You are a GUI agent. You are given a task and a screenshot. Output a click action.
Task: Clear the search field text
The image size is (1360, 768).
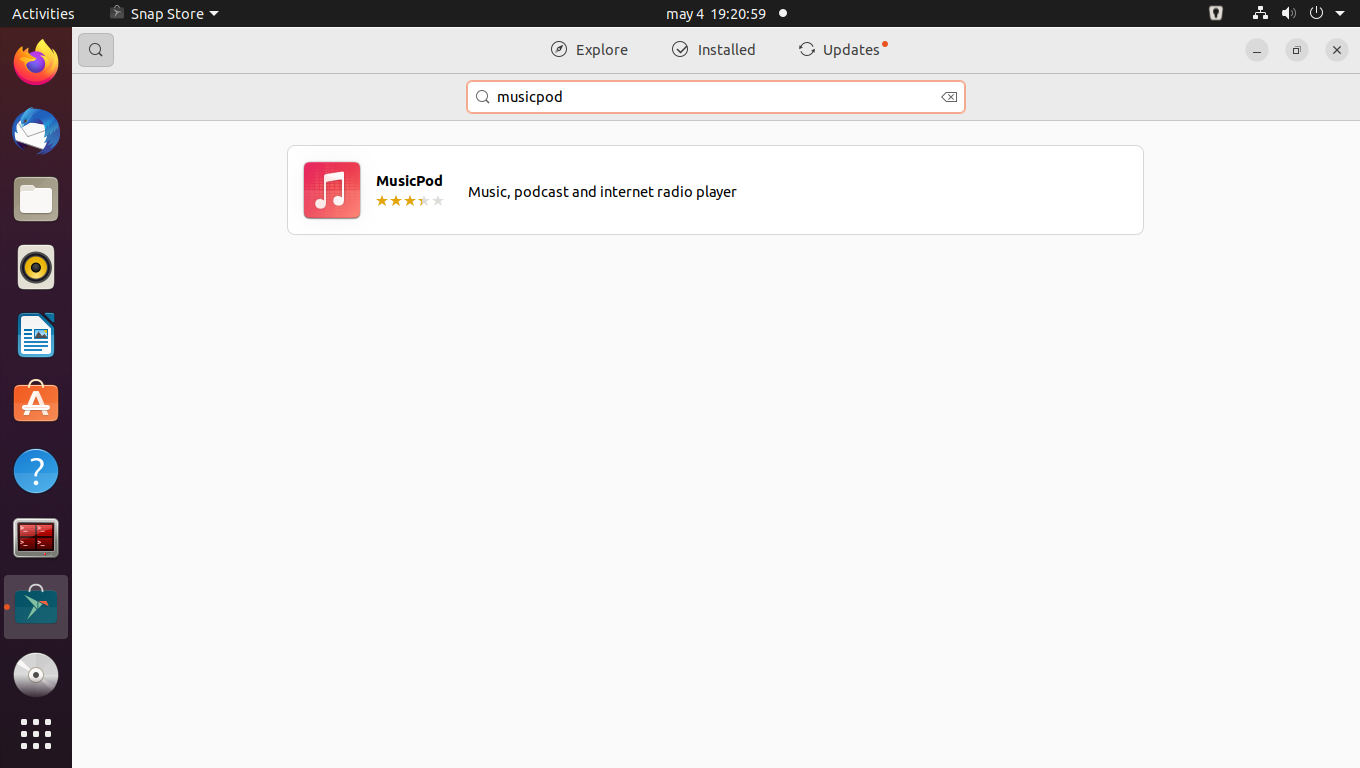949,97
